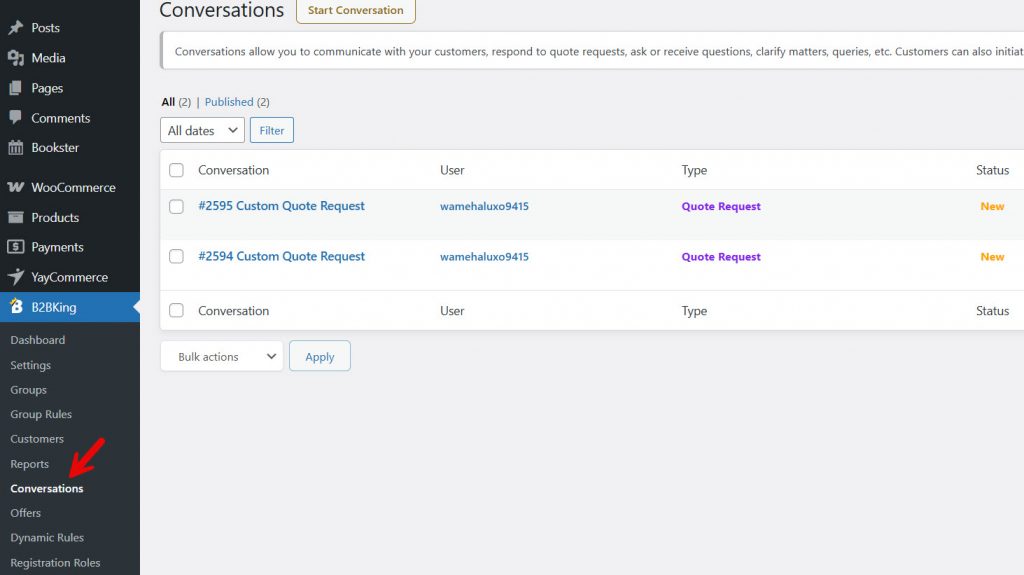Open the All dates dropdown
This screenshot has width=1024, height=575.
[202, 130]
